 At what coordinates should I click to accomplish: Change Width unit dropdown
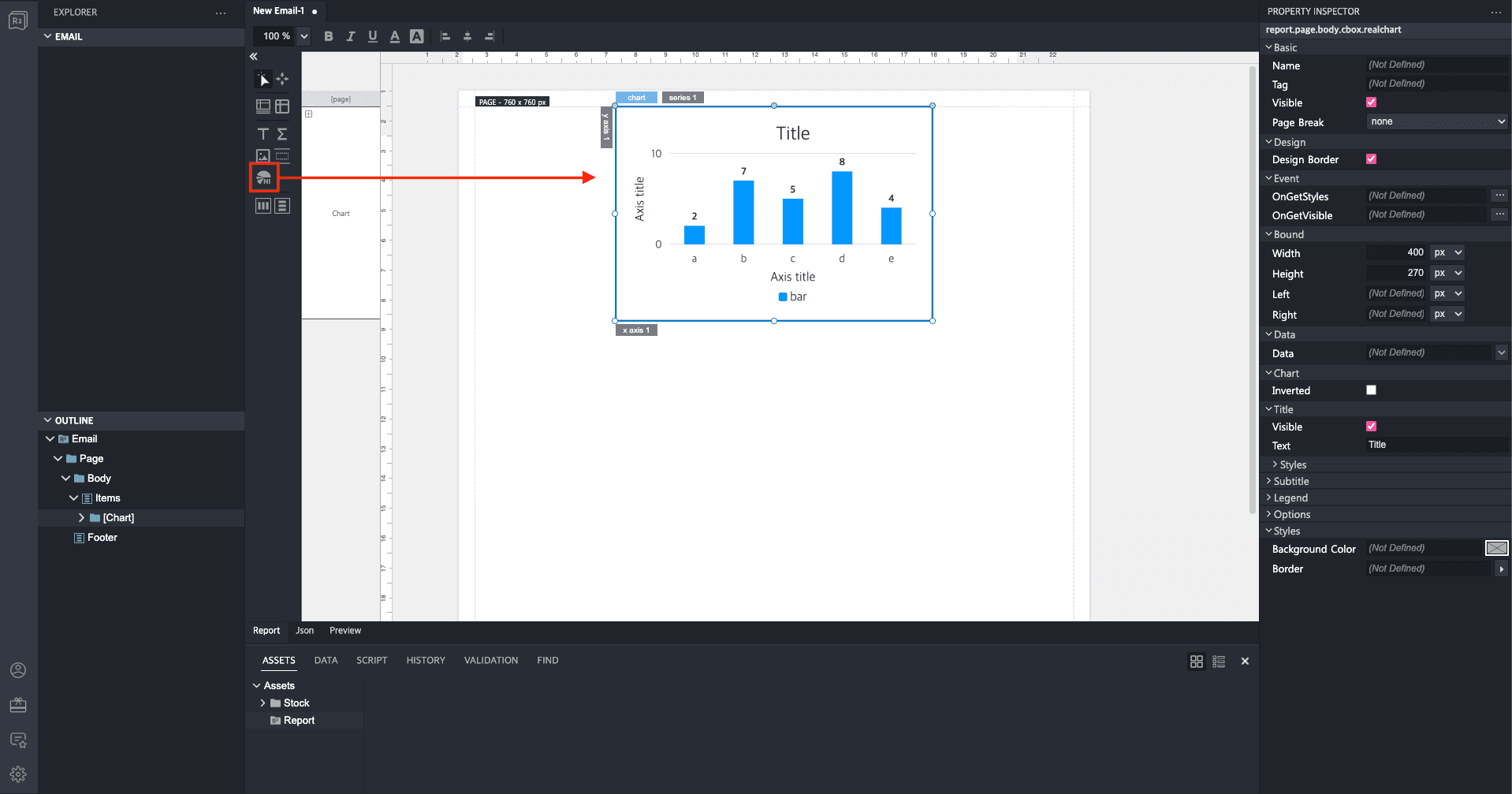click(1447, 252)
